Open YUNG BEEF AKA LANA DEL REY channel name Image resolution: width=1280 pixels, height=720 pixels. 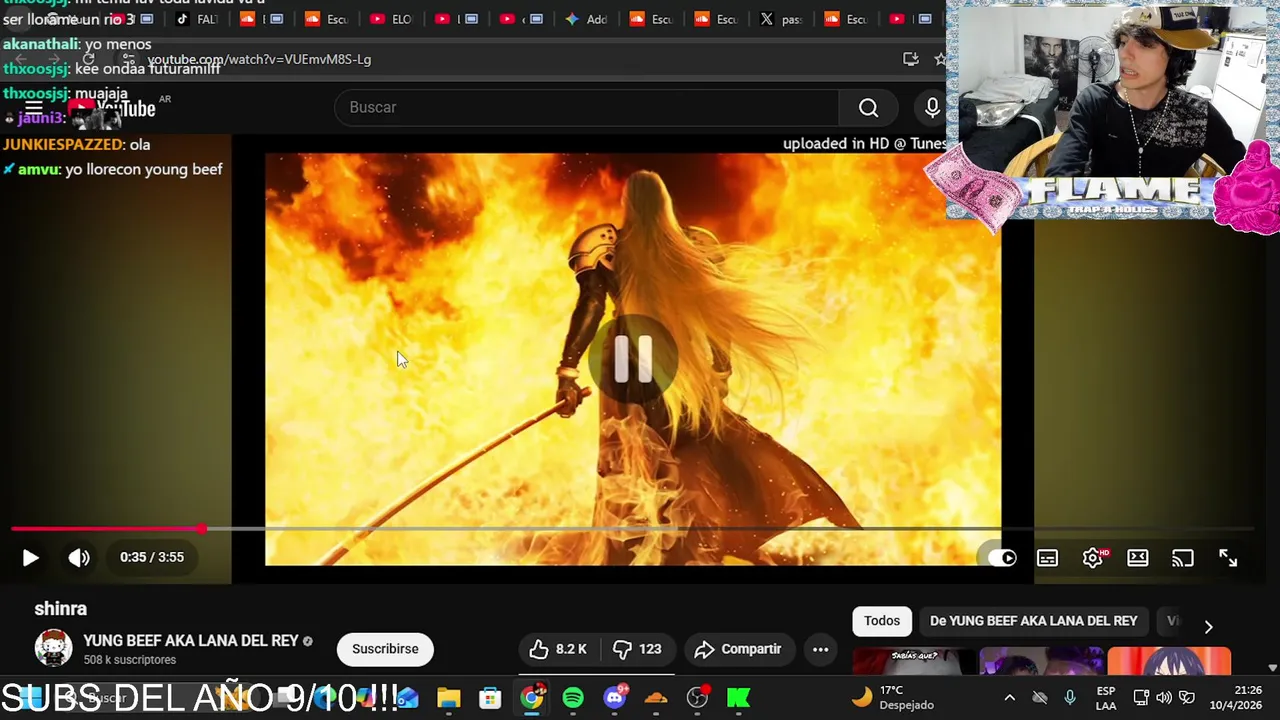click(191, 641)
